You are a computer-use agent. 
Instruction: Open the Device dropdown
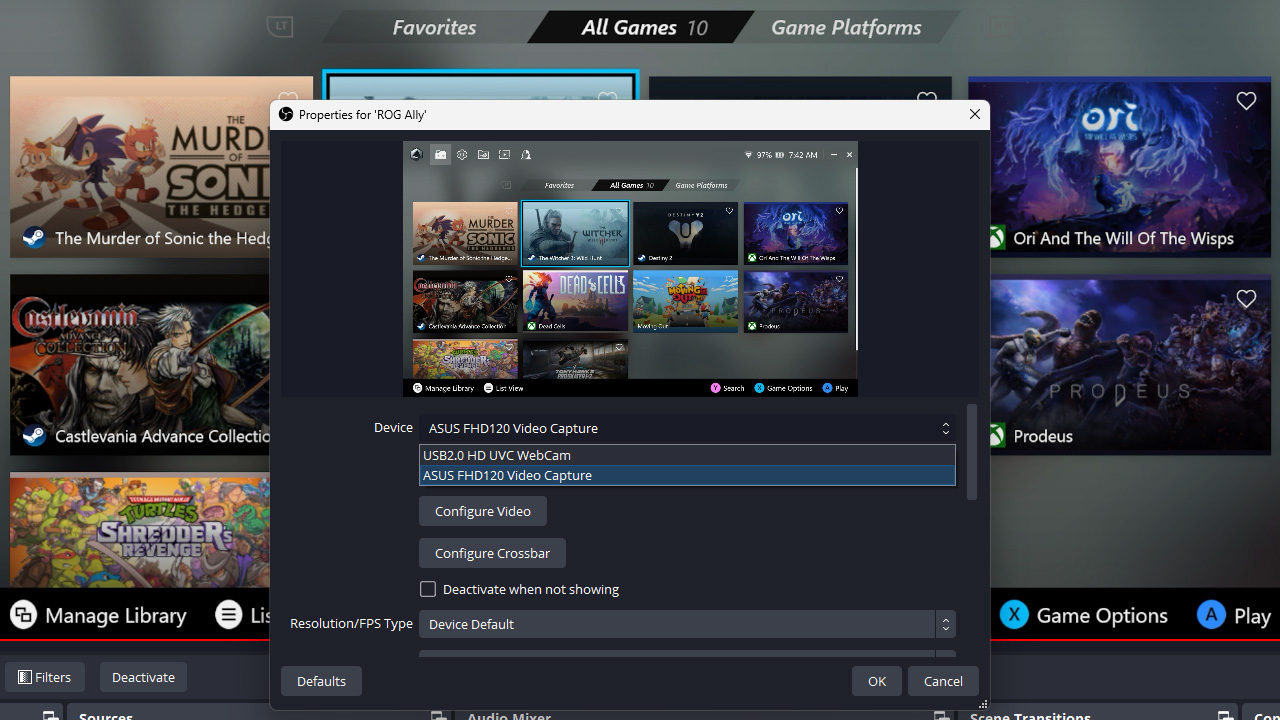[x=687, y=428]
